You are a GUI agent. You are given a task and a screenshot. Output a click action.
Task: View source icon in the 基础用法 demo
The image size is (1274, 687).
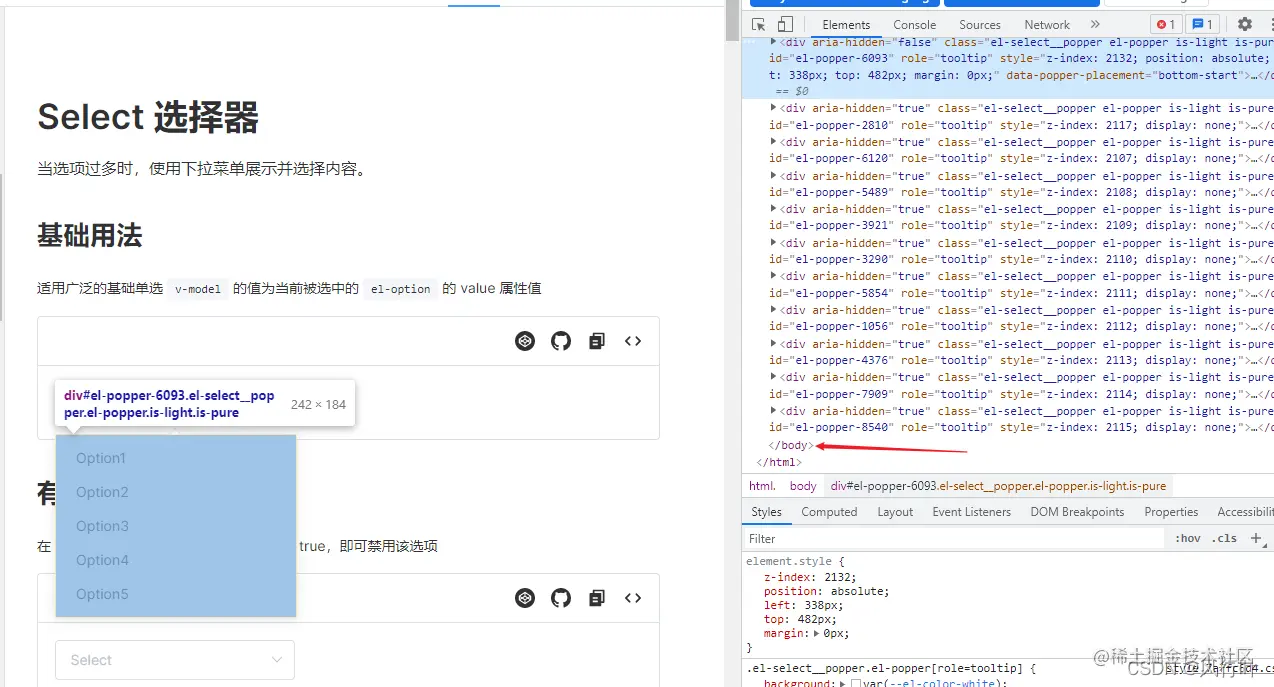[633, 341]
